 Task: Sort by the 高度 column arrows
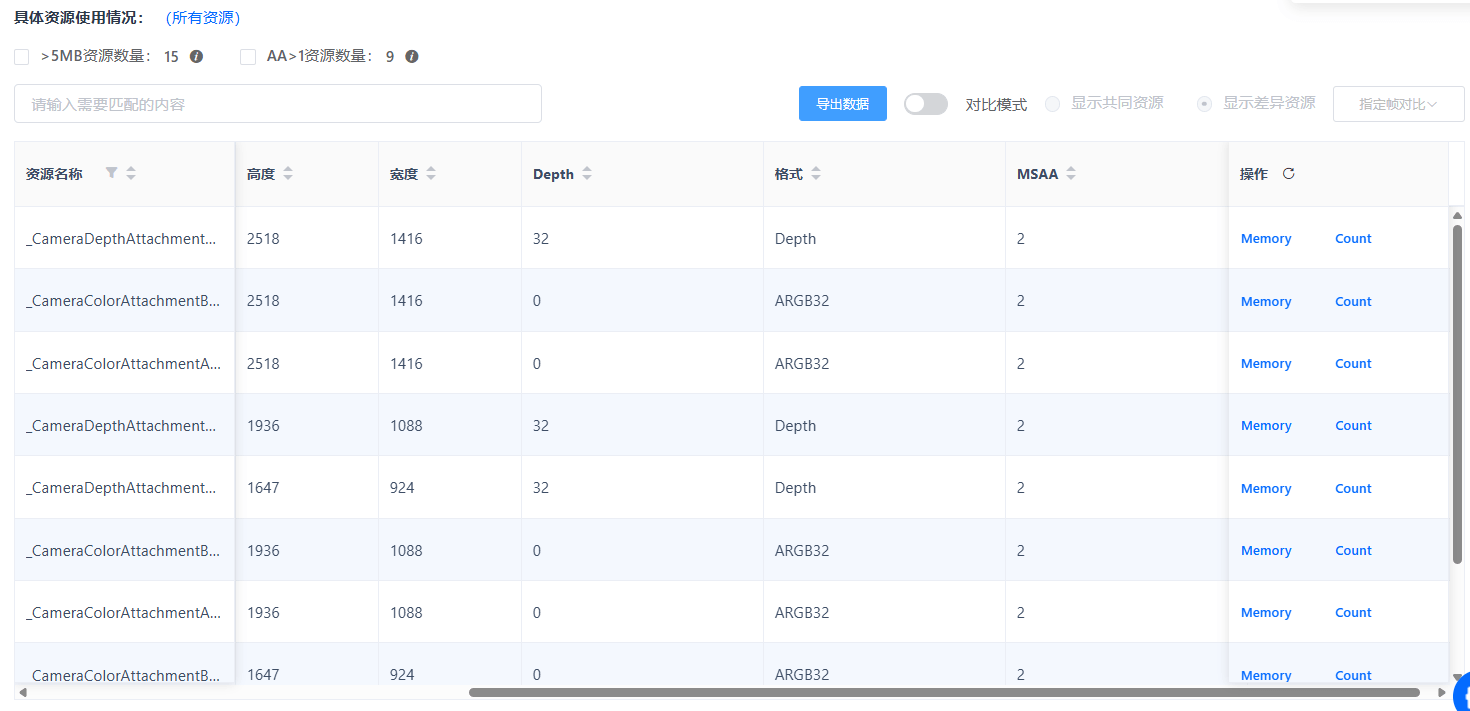(288, 173)
